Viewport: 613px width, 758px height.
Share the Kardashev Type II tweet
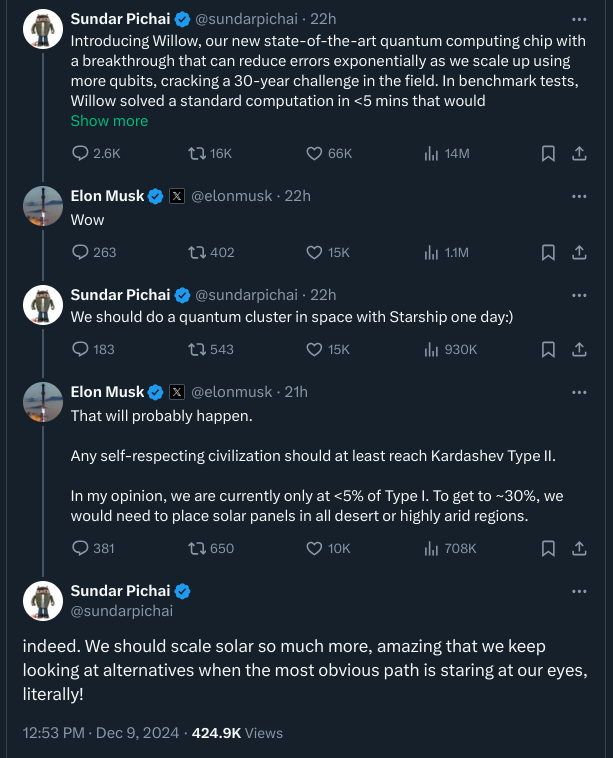578,548
